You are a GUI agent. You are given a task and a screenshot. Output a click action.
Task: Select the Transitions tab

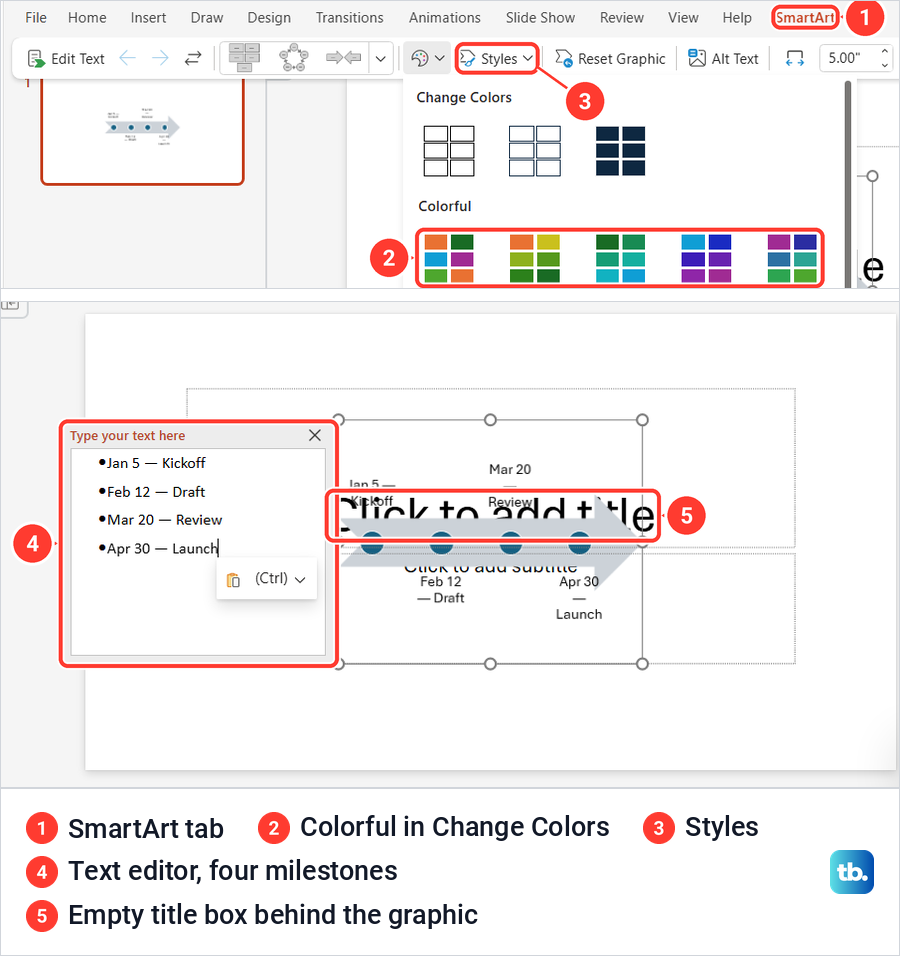coord(349,18)
